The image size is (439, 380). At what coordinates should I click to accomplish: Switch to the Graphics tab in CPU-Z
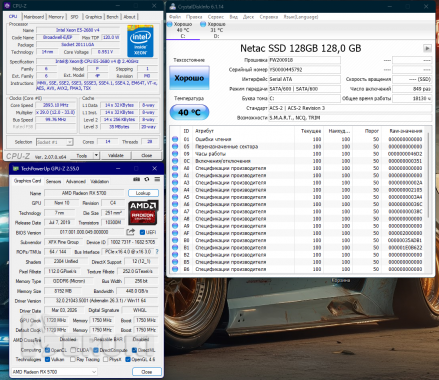[x=93, y=17]
